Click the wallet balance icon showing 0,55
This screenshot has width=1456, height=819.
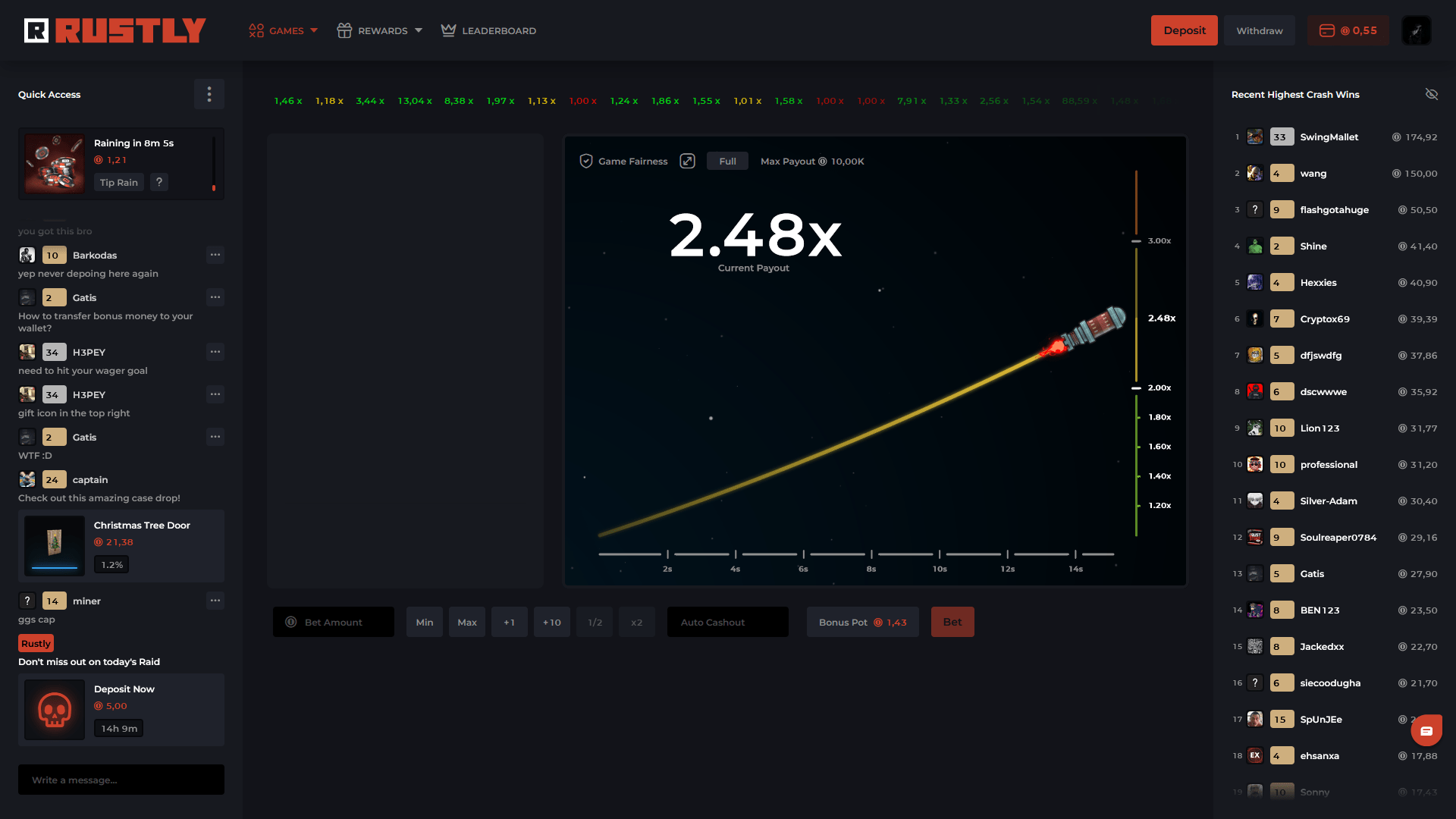[1326, 30]
